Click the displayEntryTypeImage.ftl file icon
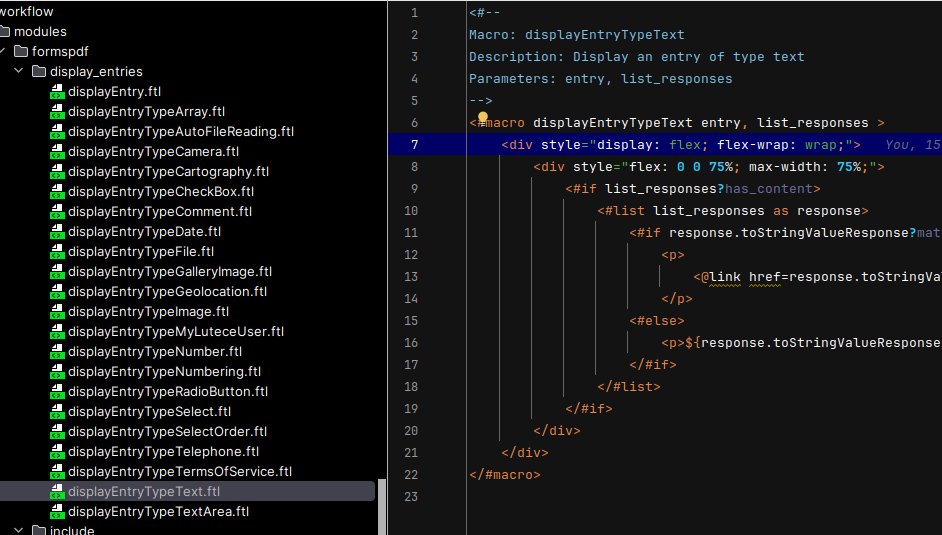The width and height of the screenshot is (942, 535). [57, 312]
